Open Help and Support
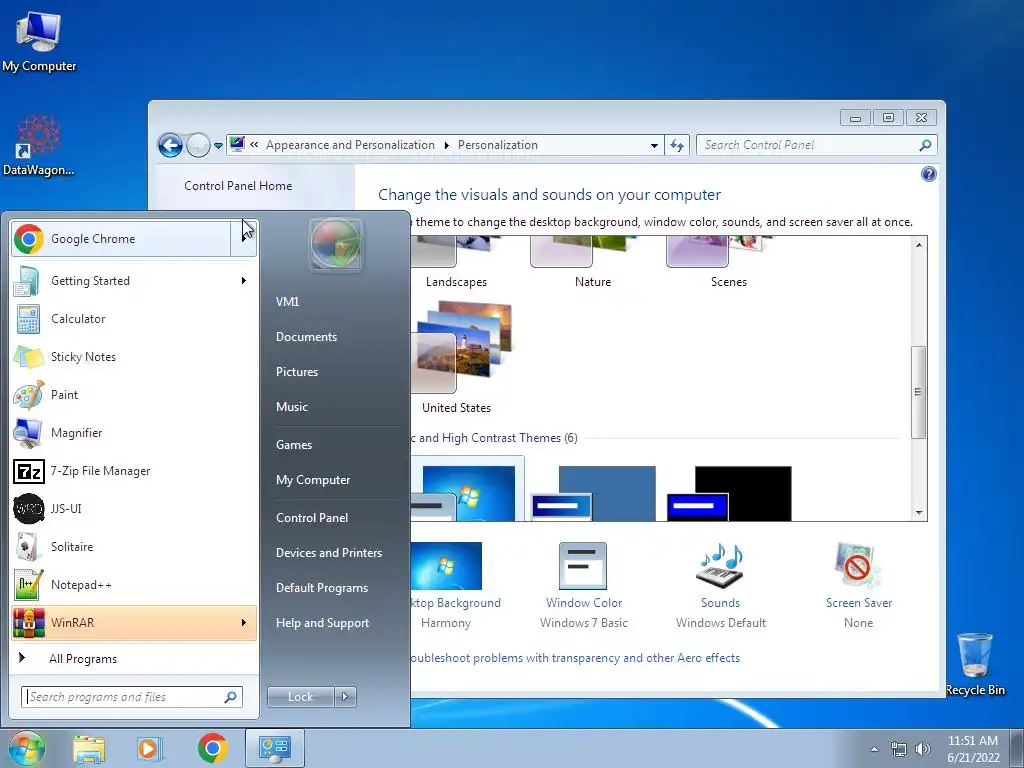Image resolution: width=1024 pixels, height=768 pixels. pos(322,623)
